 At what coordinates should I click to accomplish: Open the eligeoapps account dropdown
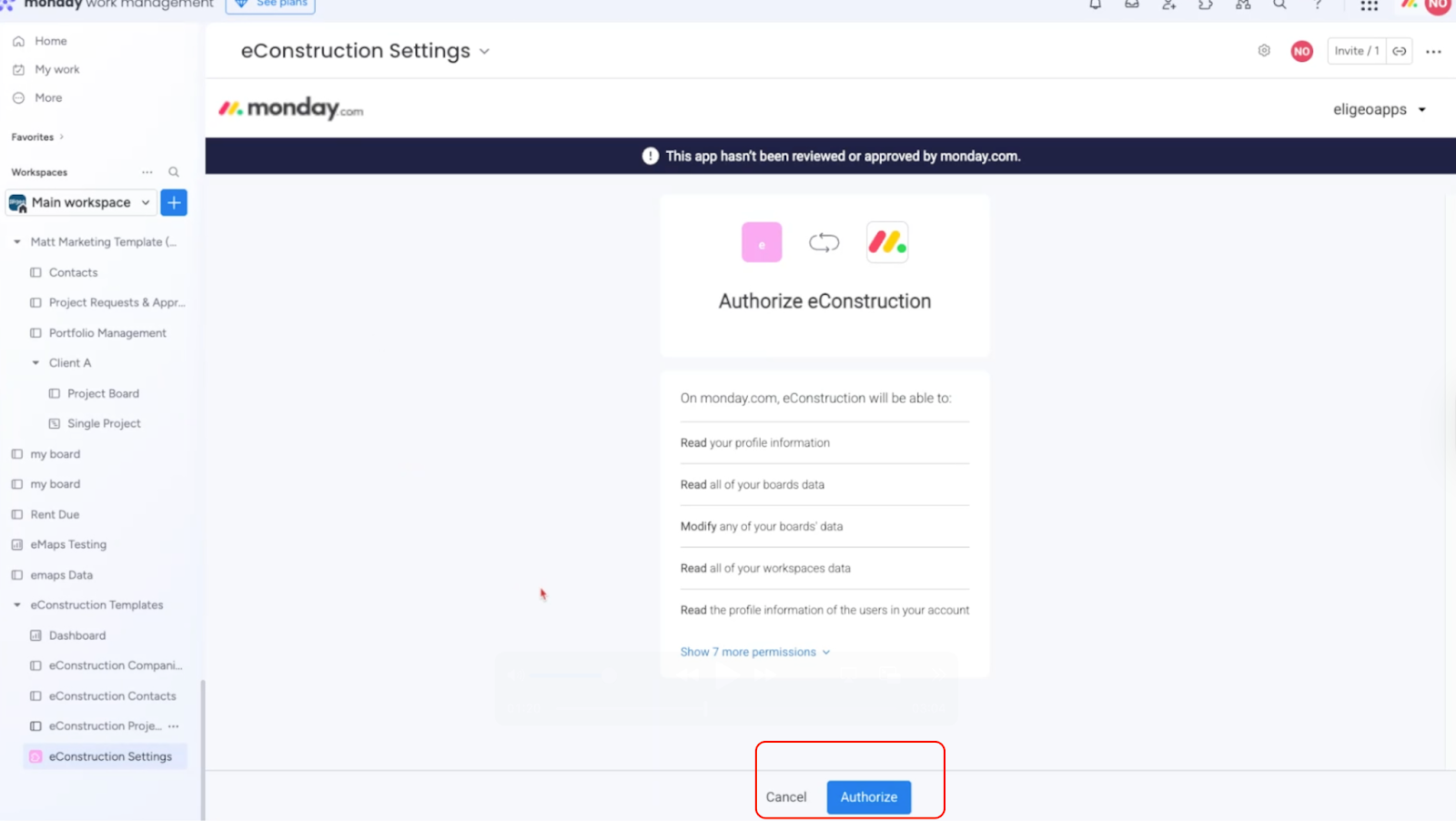click(x=1379, y=109)
